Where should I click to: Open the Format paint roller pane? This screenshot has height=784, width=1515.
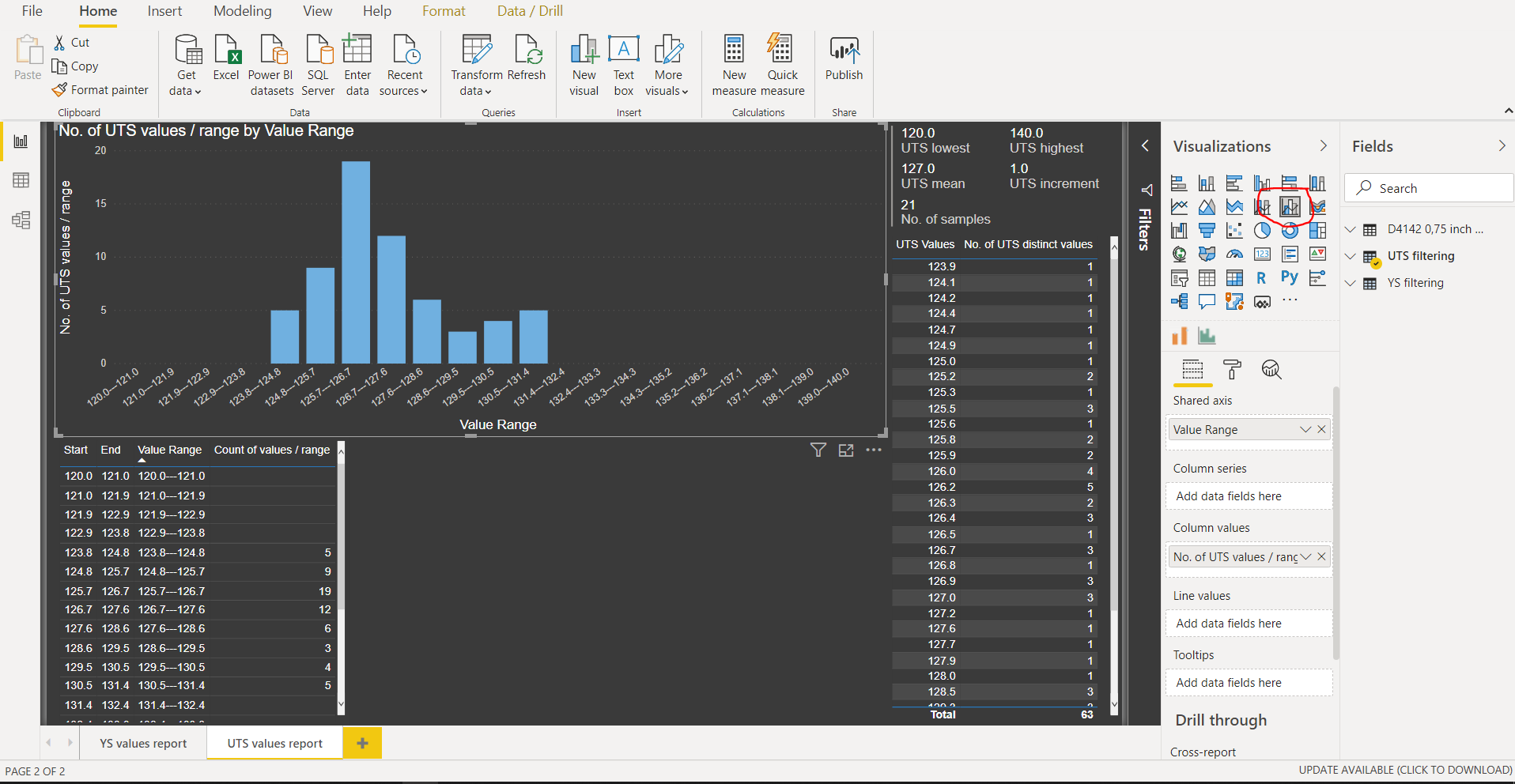pyautogui.click(x=1232, y=370)
